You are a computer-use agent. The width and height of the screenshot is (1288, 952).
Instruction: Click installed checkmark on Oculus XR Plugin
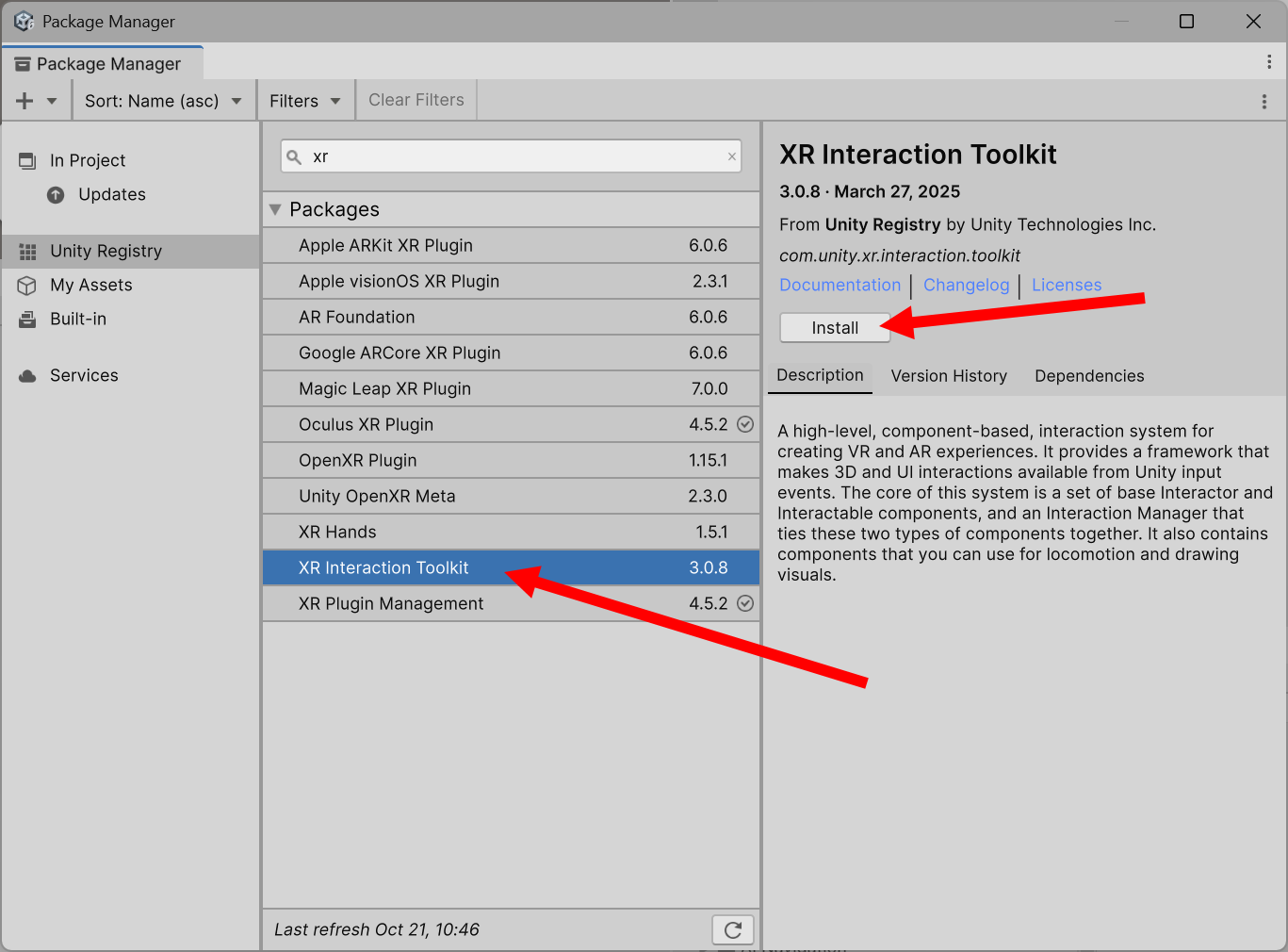click(745, 424)
